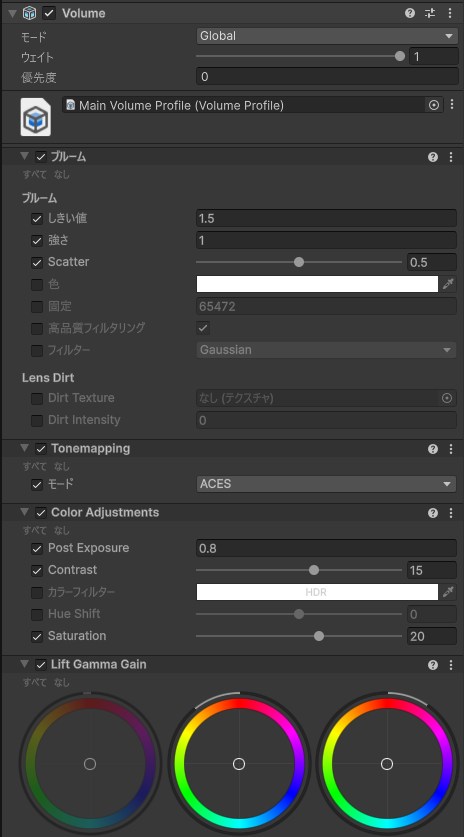Open the ACES tonemapping mode dropdown
The height and width of the screenshot is (837, 464).
pos(326,484)
